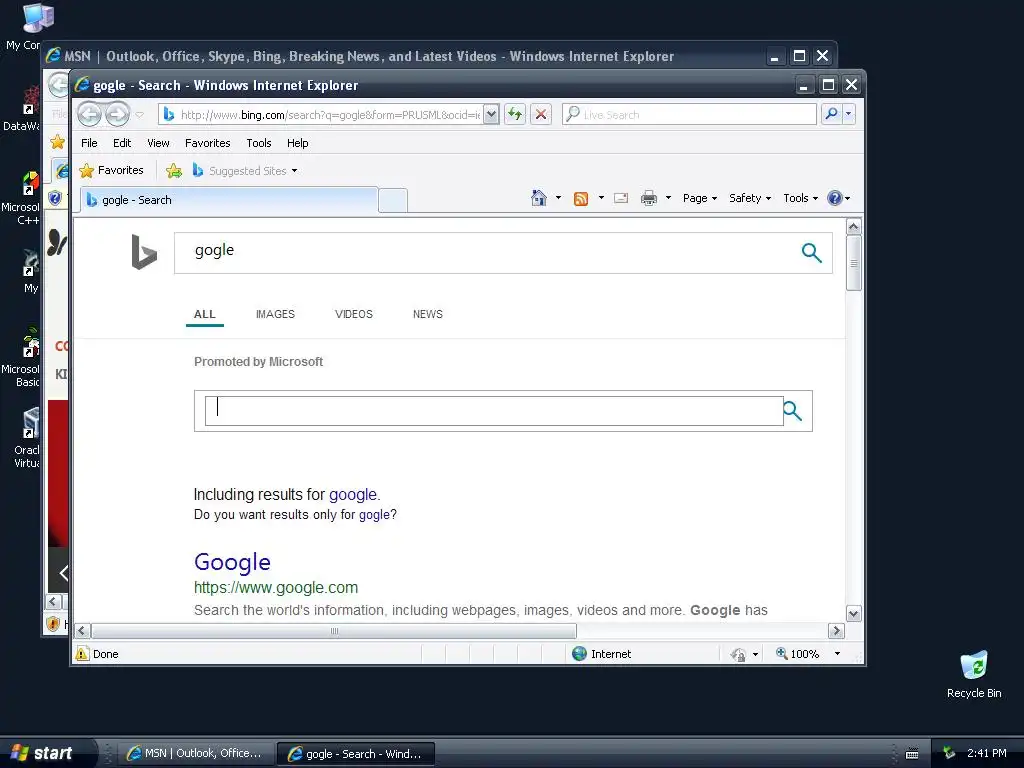Select the ALL results tab
Screen dimensions: 1024x768
point(204,314)
